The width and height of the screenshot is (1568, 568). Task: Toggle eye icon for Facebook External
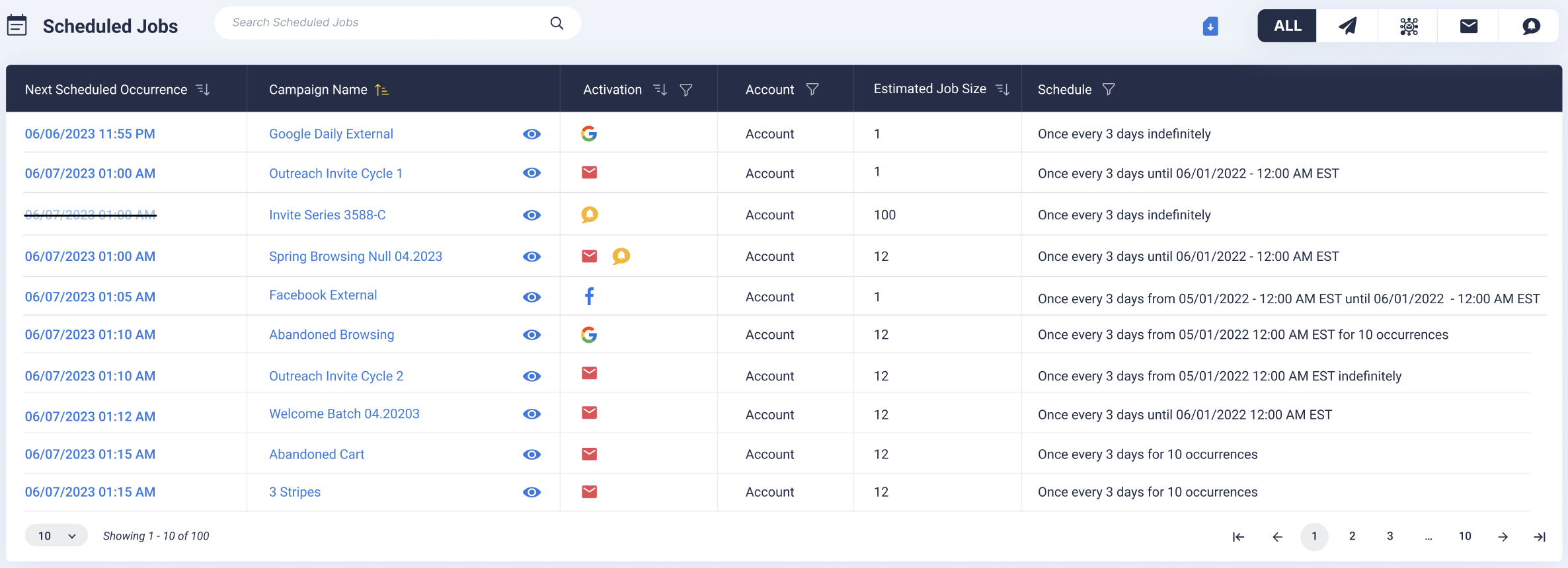pyautogui.click(x=531, y=297)
